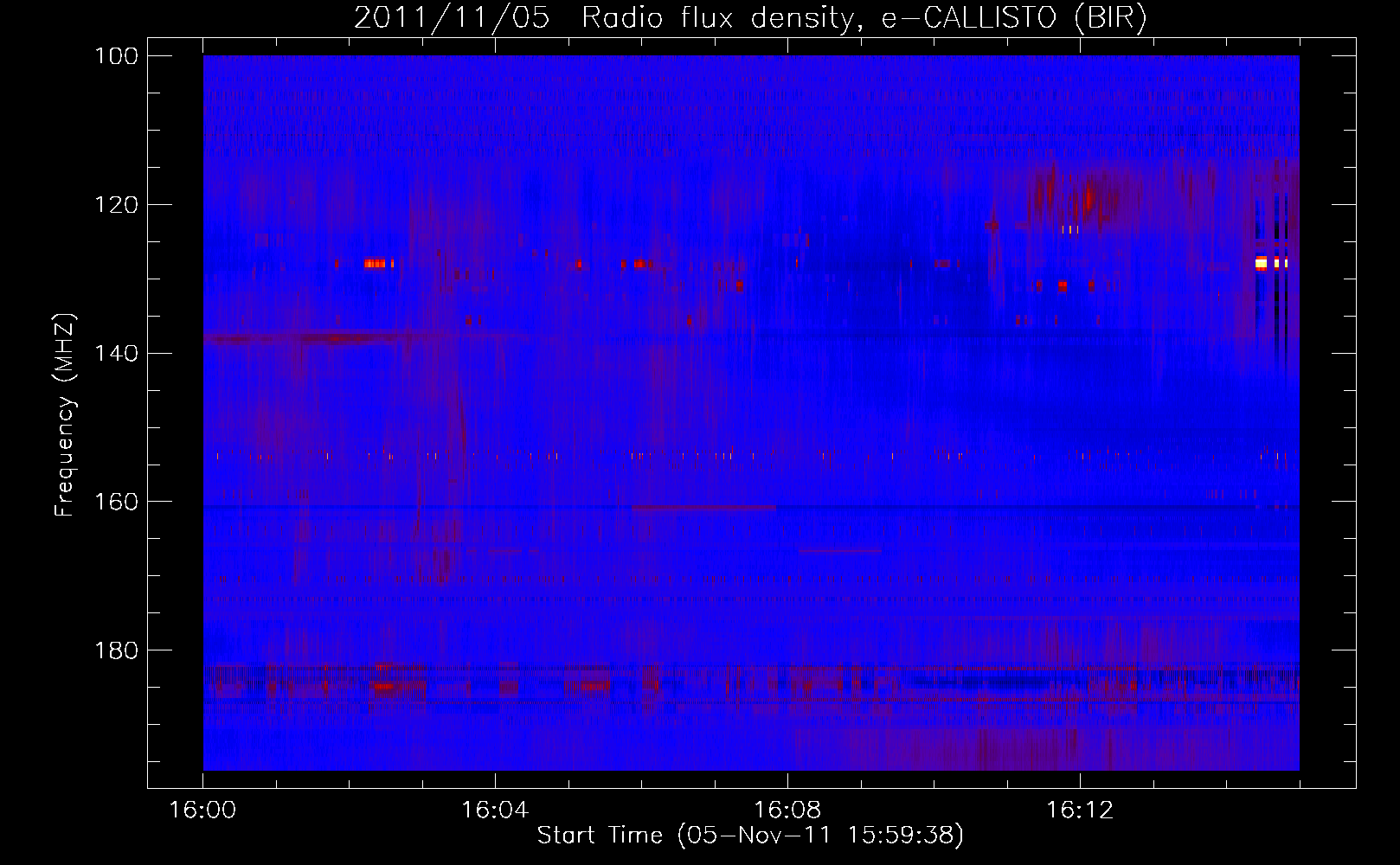Screen dimensions: 1400x865
Task: Click the '16:04' time tick label
Action: click(x=495, y=811)
